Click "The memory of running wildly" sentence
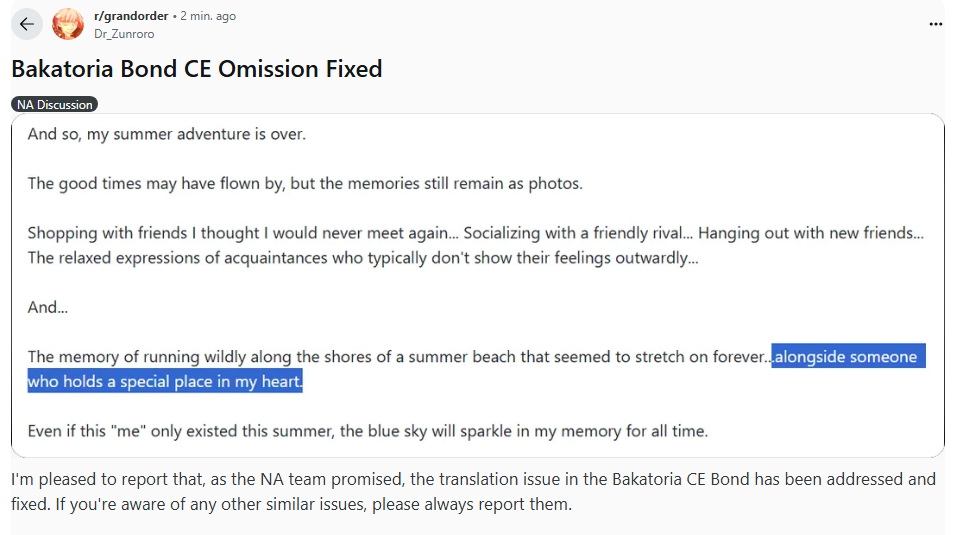The image size is (954, 535). 399,356
